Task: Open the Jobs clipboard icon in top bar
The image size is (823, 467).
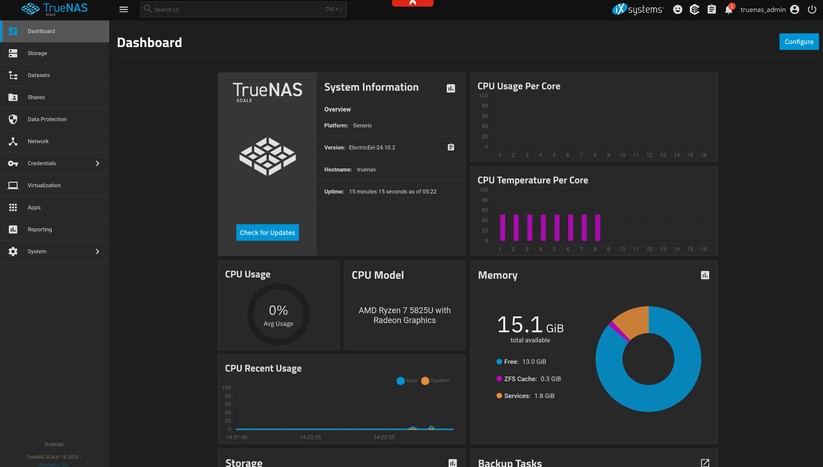Action: (x=711, y=9)
